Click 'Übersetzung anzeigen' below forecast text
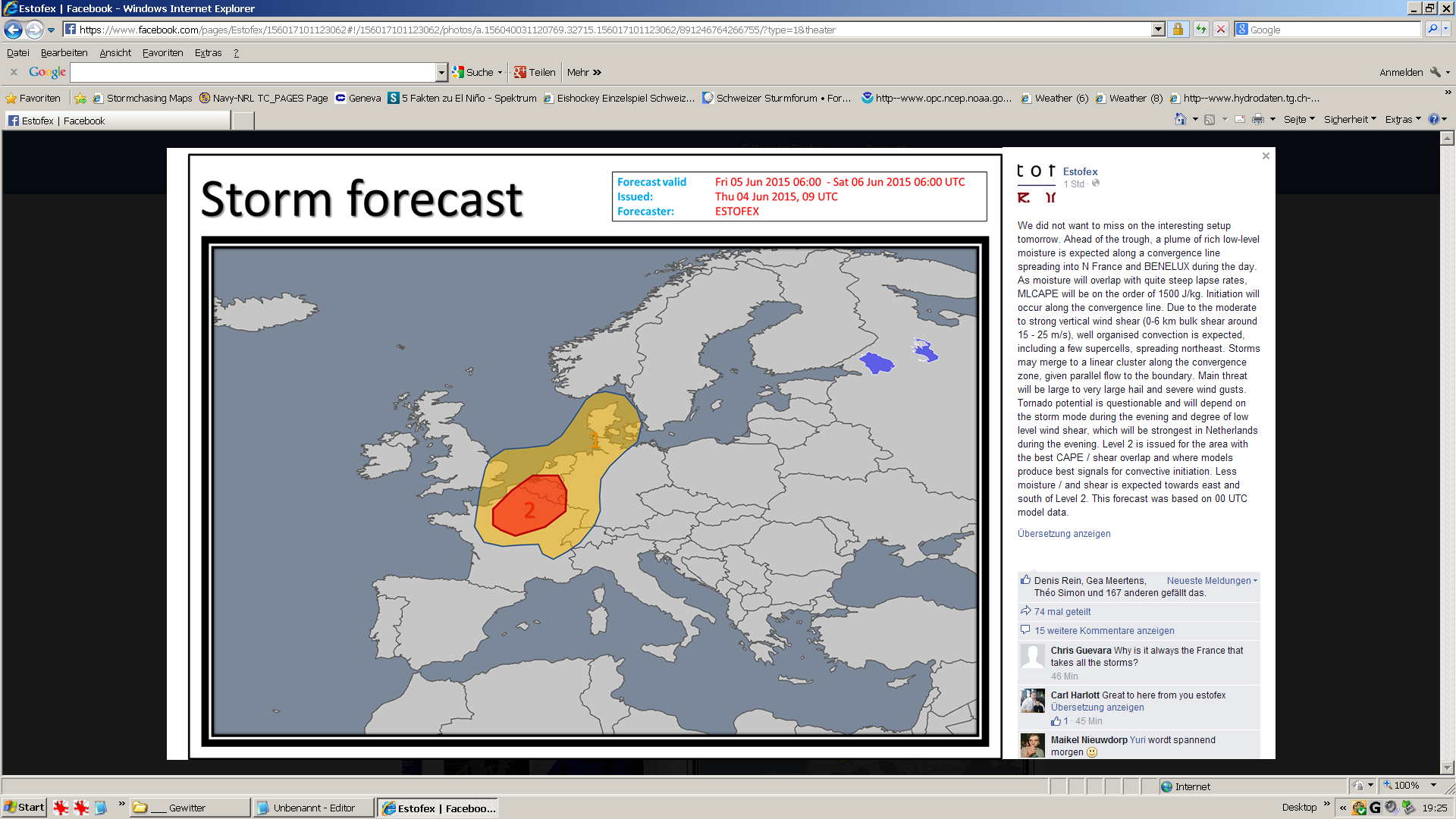The height and width of the screenshot is (819, 1456). pyautogui.click(x=1064, y=533)
